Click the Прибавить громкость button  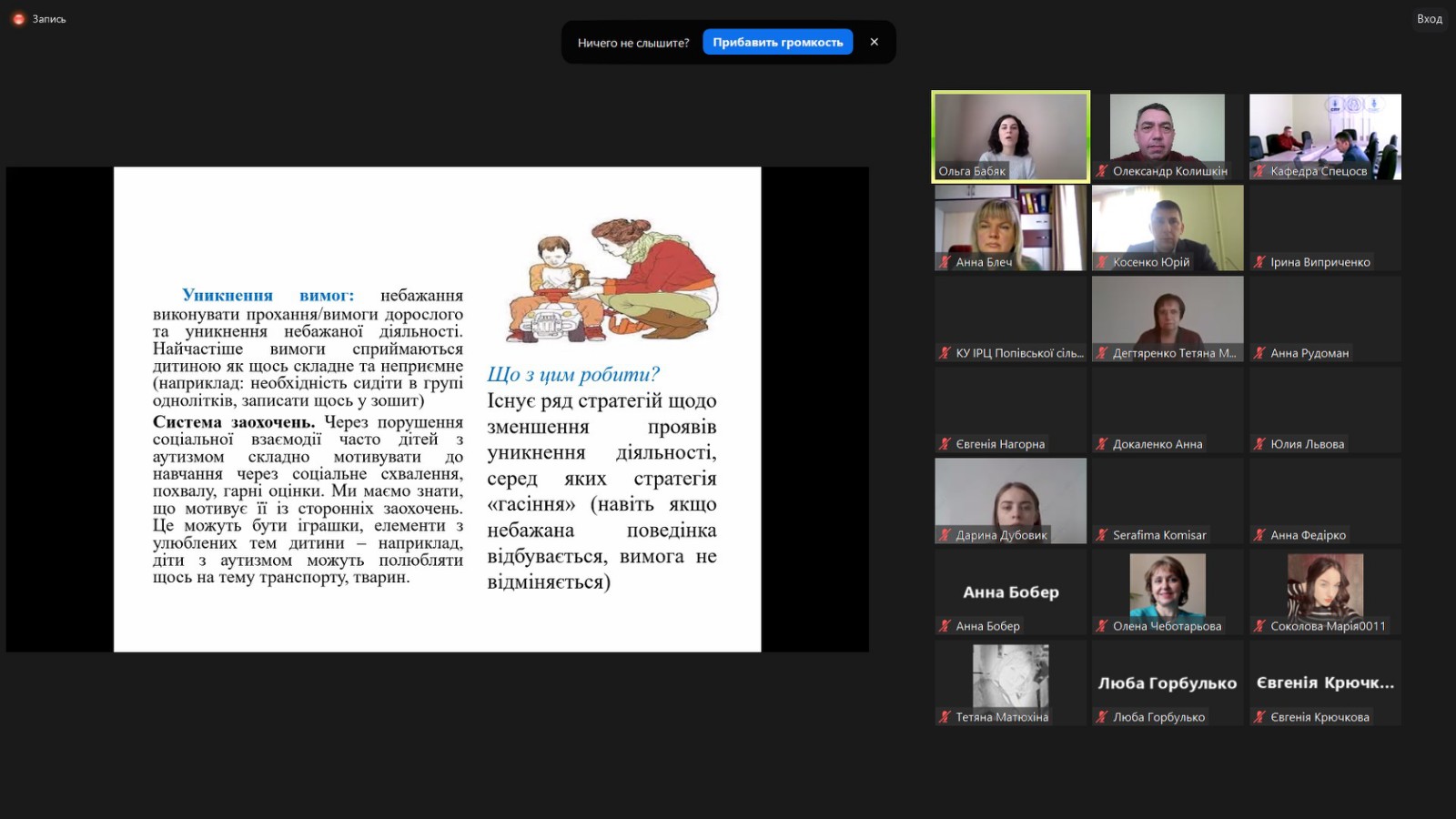777,42
